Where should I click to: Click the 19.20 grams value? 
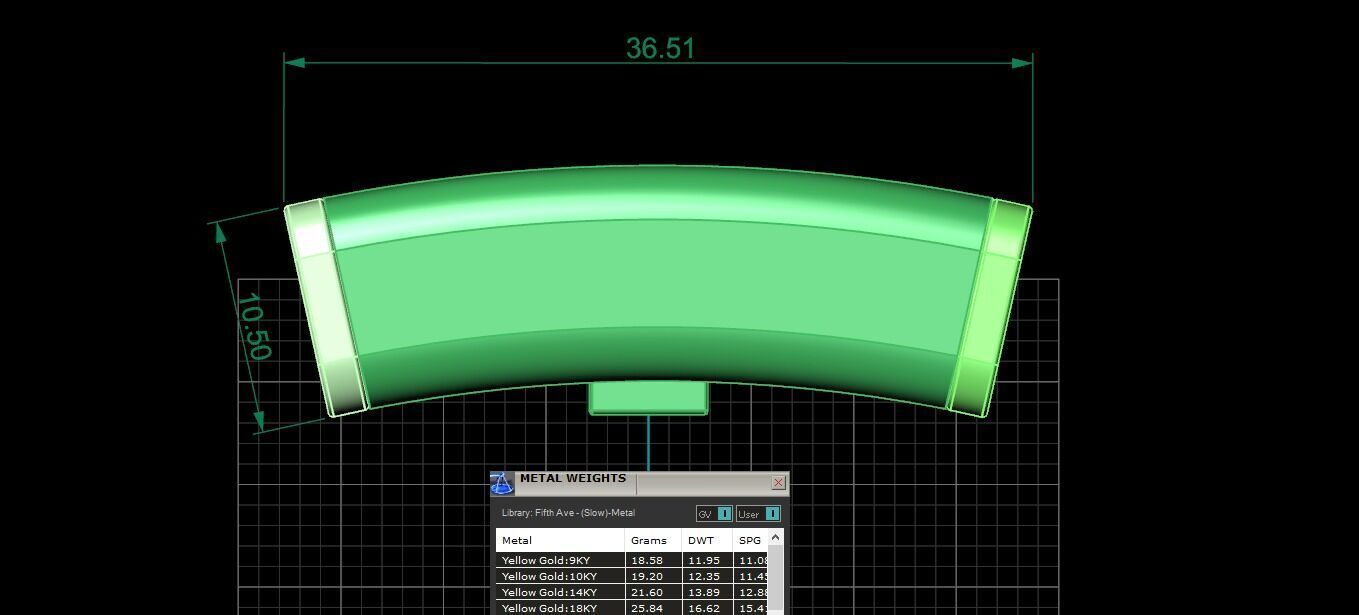click(647, 577)
